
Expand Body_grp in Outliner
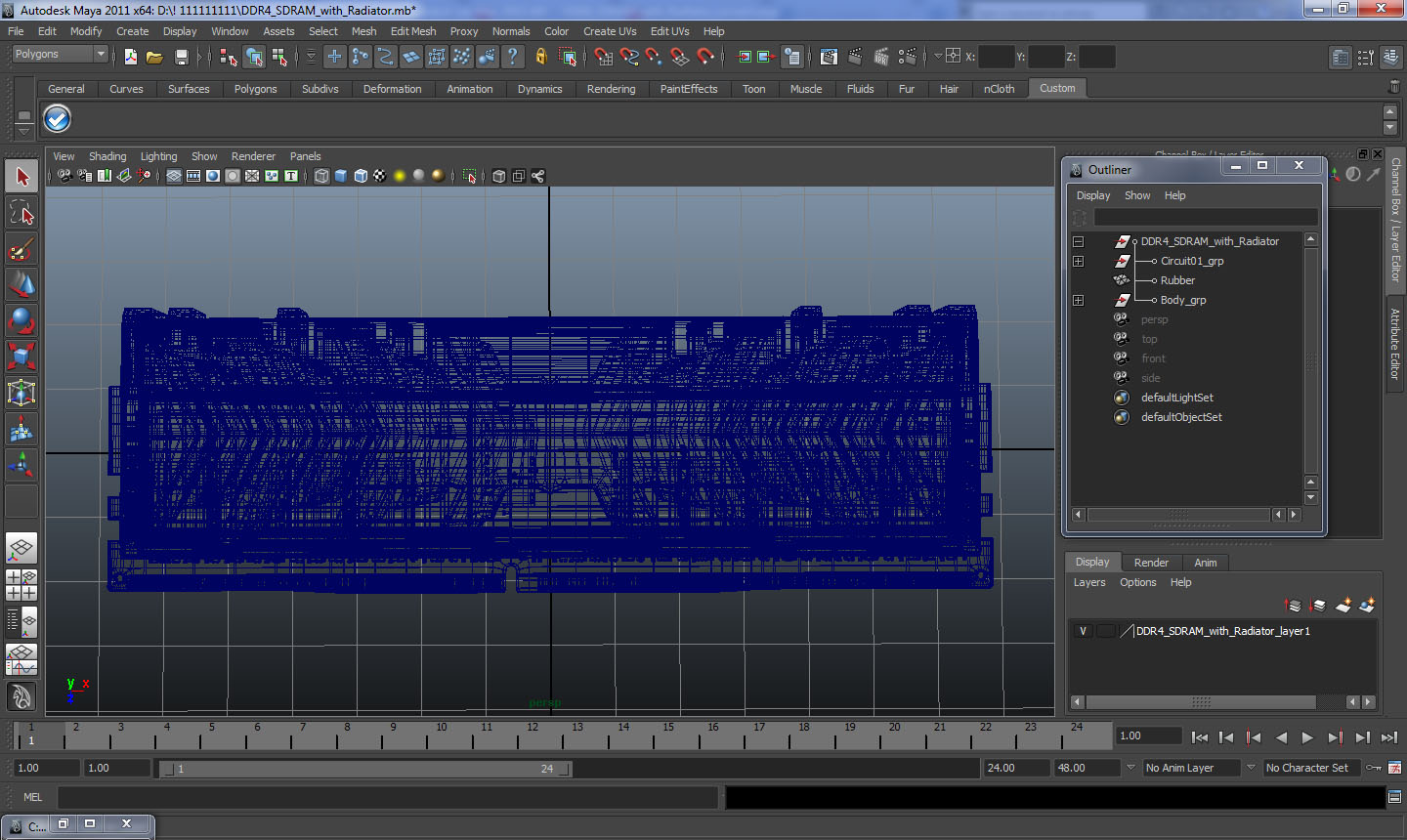pyautogui.click(x=1078, y=300)
